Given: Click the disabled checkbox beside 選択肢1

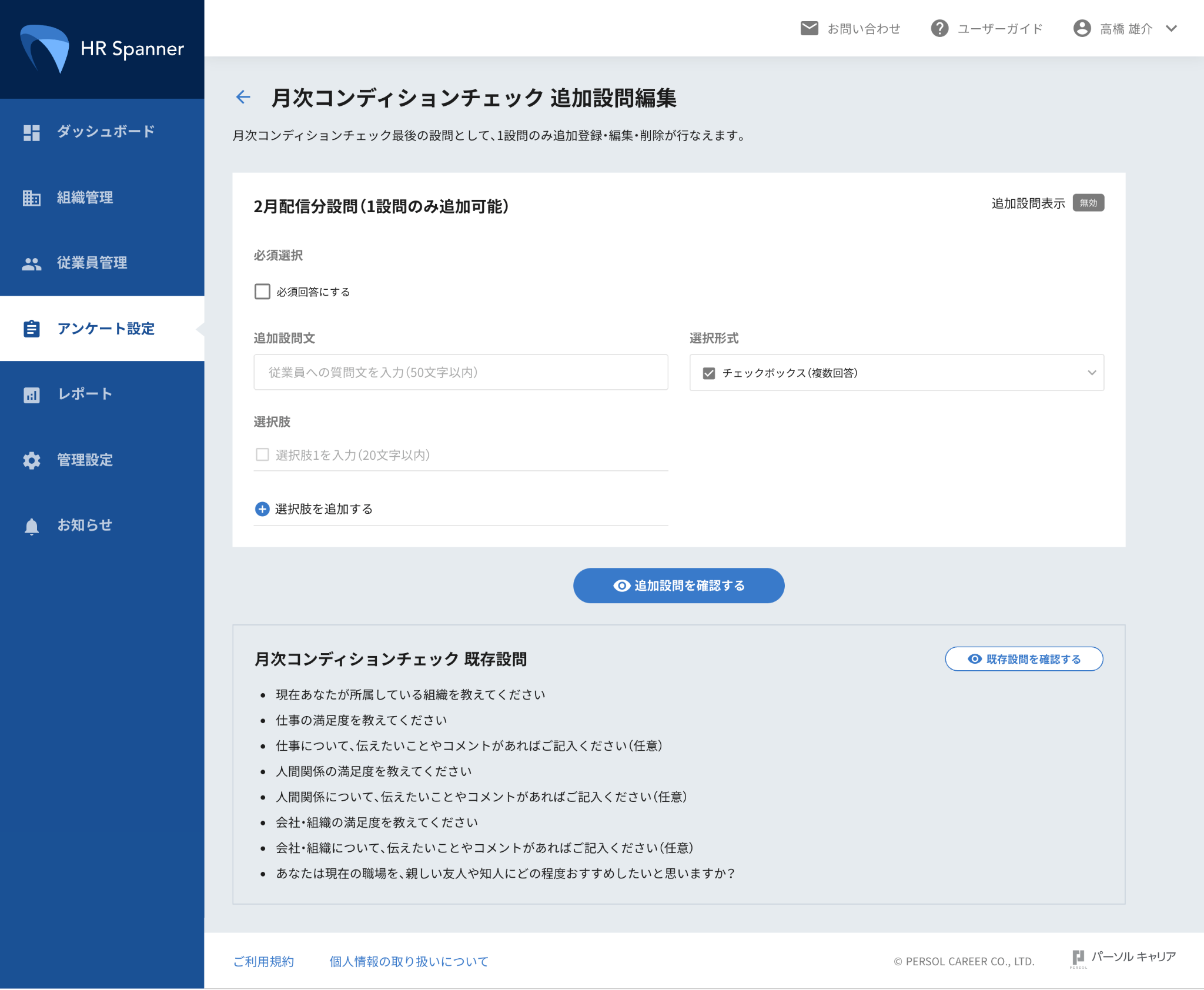Looking at the screenshot, I should 262,454.
